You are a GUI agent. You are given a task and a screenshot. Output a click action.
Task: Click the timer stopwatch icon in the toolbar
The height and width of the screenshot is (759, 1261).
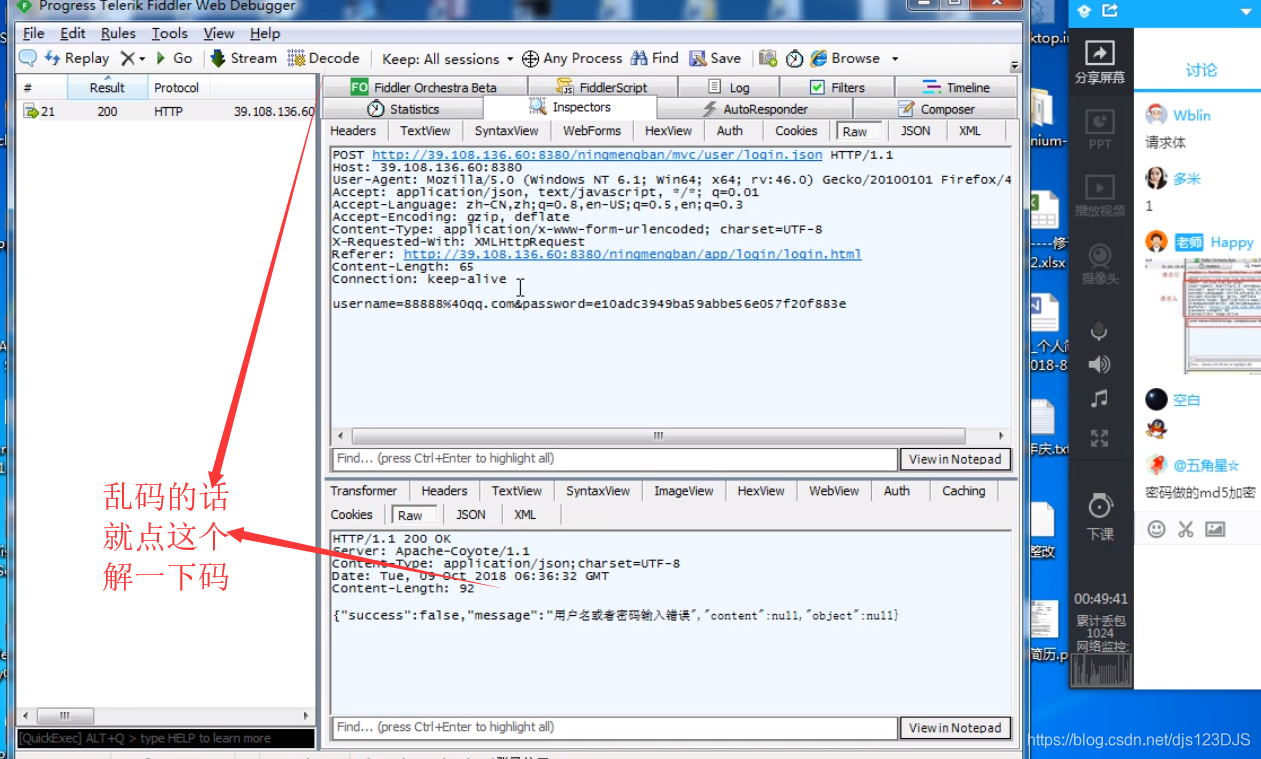[x=794, y=58]
